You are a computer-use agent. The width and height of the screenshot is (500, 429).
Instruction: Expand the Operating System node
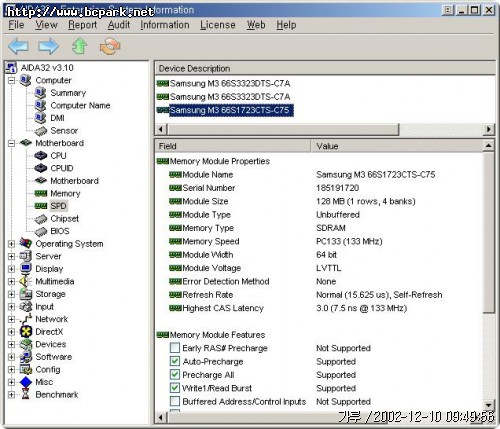tap(11, 244)
